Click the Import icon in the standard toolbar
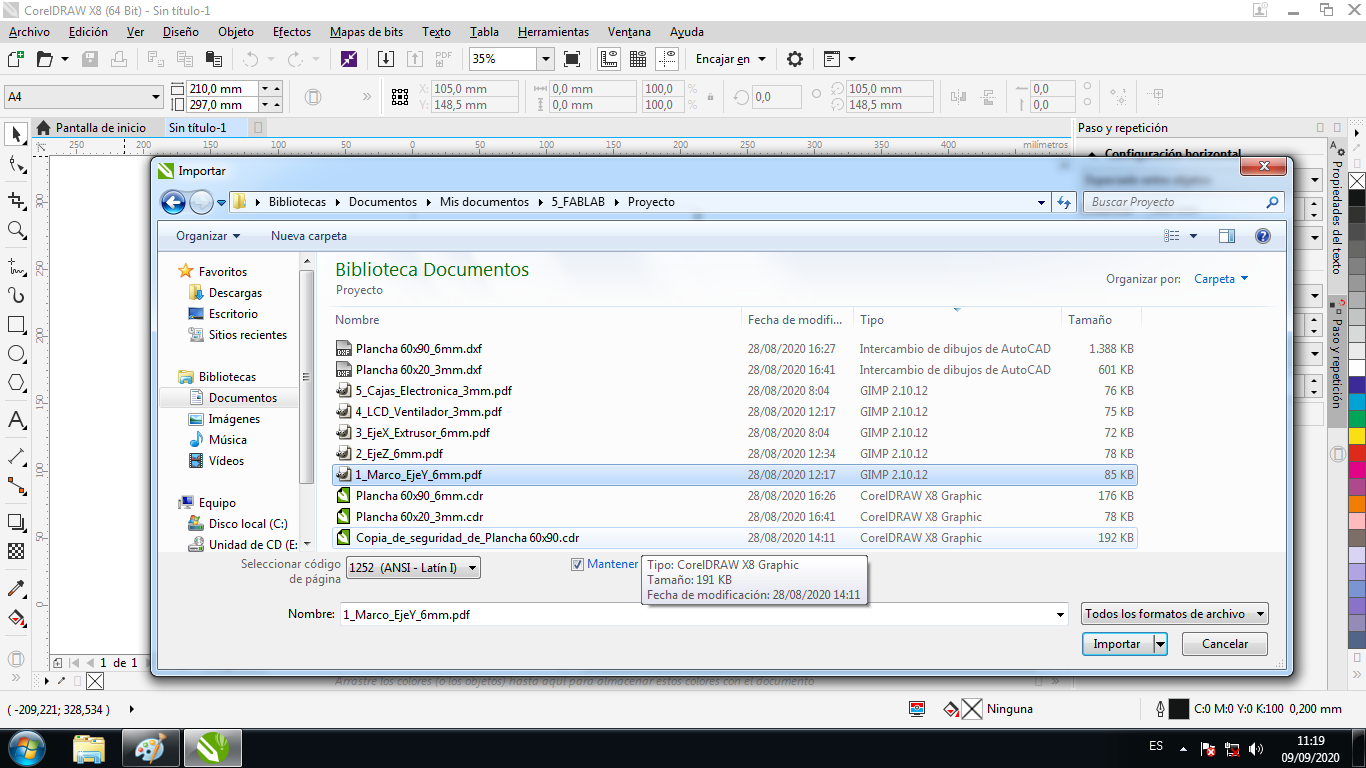 point(387,59)
